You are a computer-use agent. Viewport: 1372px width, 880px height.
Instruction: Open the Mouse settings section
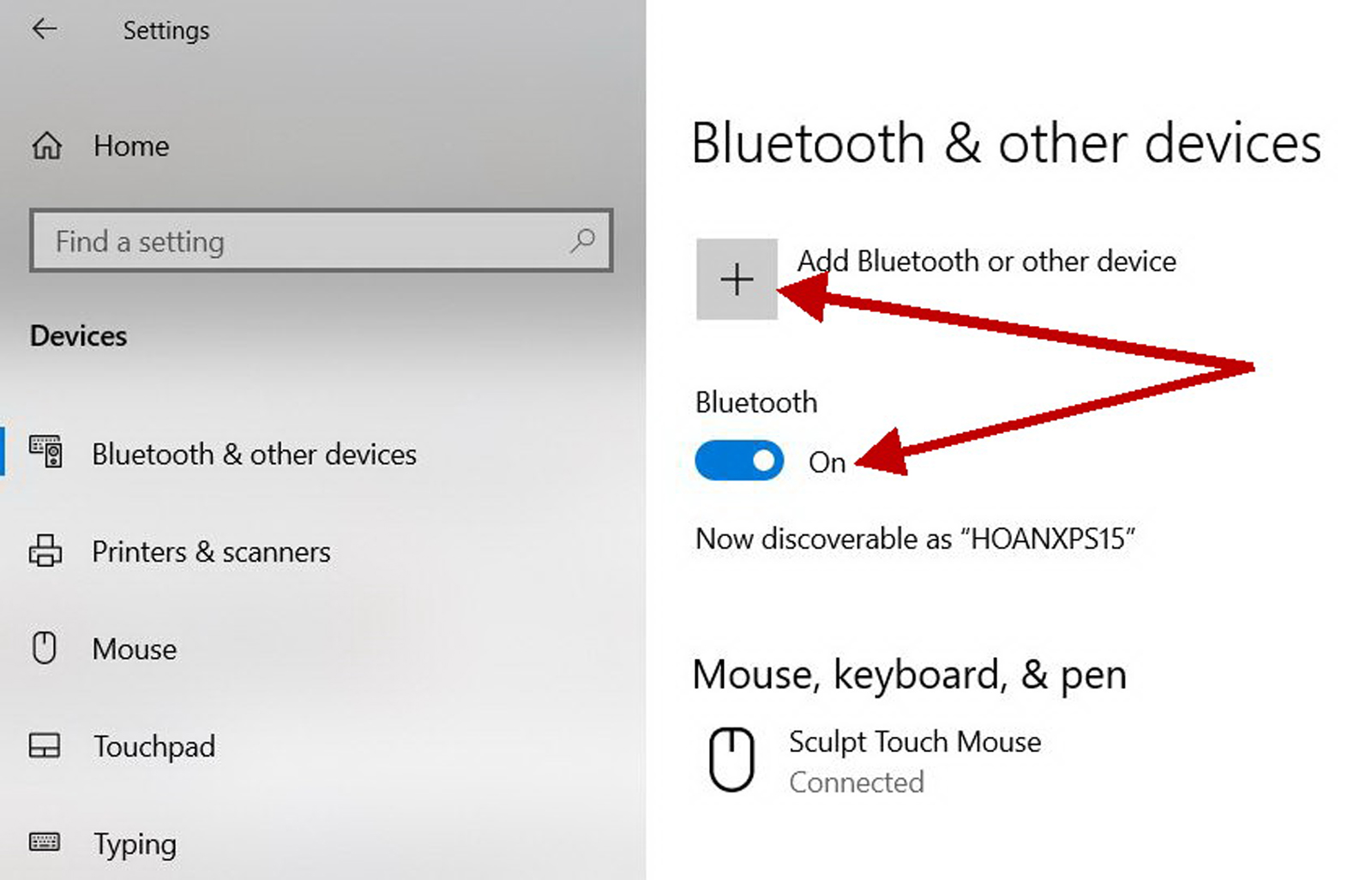(x=135, y=649)
